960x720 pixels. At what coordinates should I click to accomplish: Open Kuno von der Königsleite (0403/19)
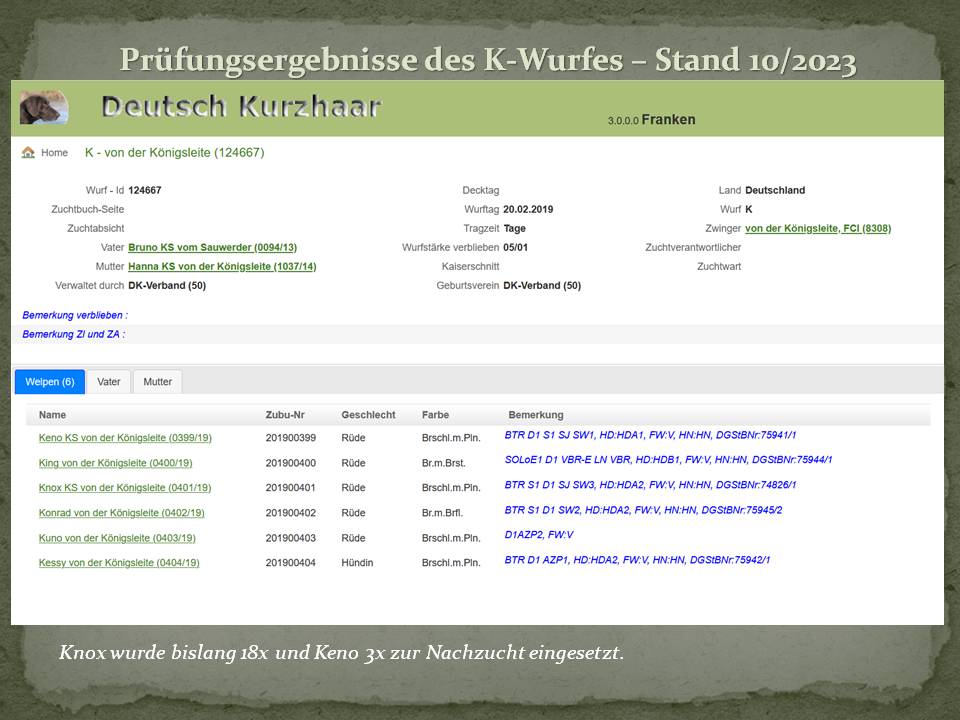click(x=117, y=538)
